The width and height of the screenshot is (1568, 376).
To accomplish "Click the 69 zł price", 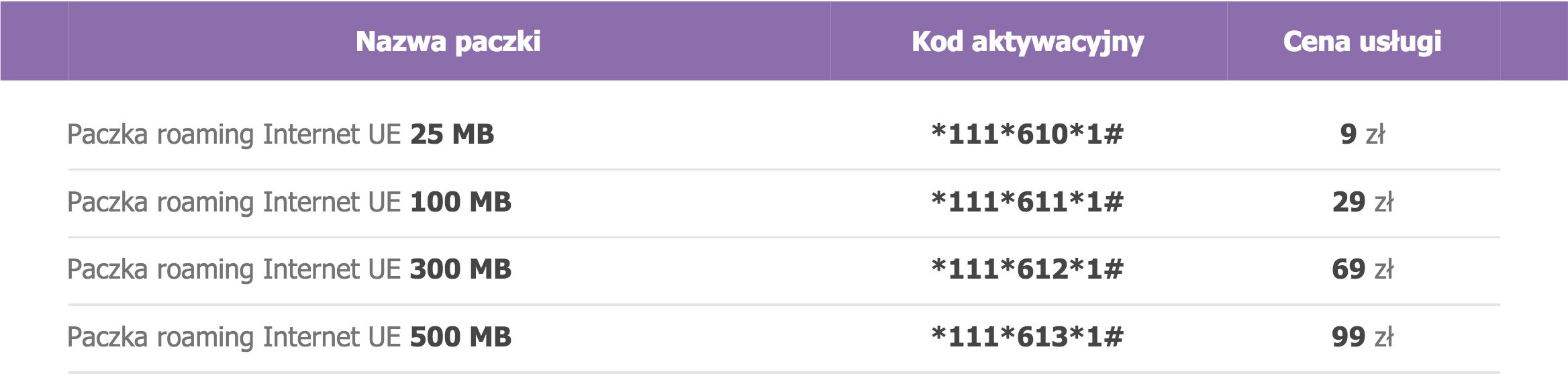I will point(1362,269).
